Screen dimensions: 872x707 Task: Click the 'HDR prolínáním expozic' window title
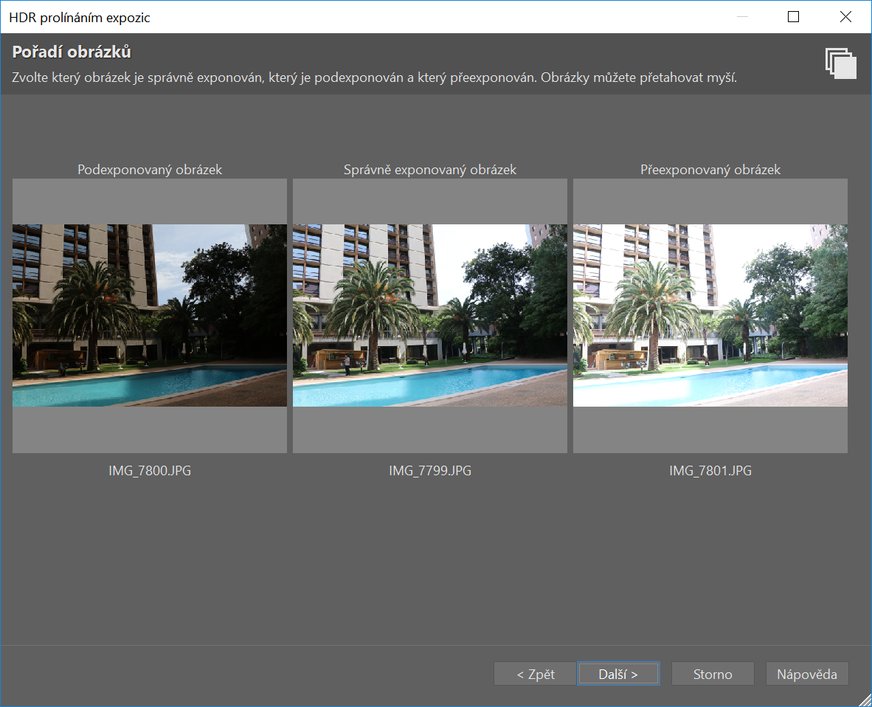tap(80, 17)
